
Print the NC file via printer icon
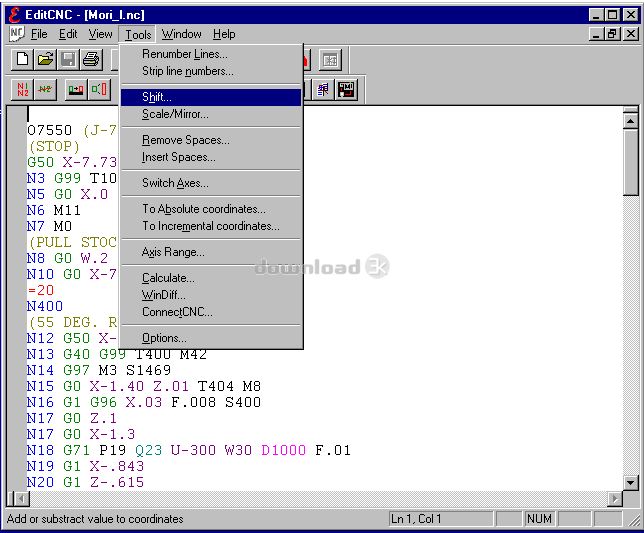pyautogui.click(x=91, y=60)
